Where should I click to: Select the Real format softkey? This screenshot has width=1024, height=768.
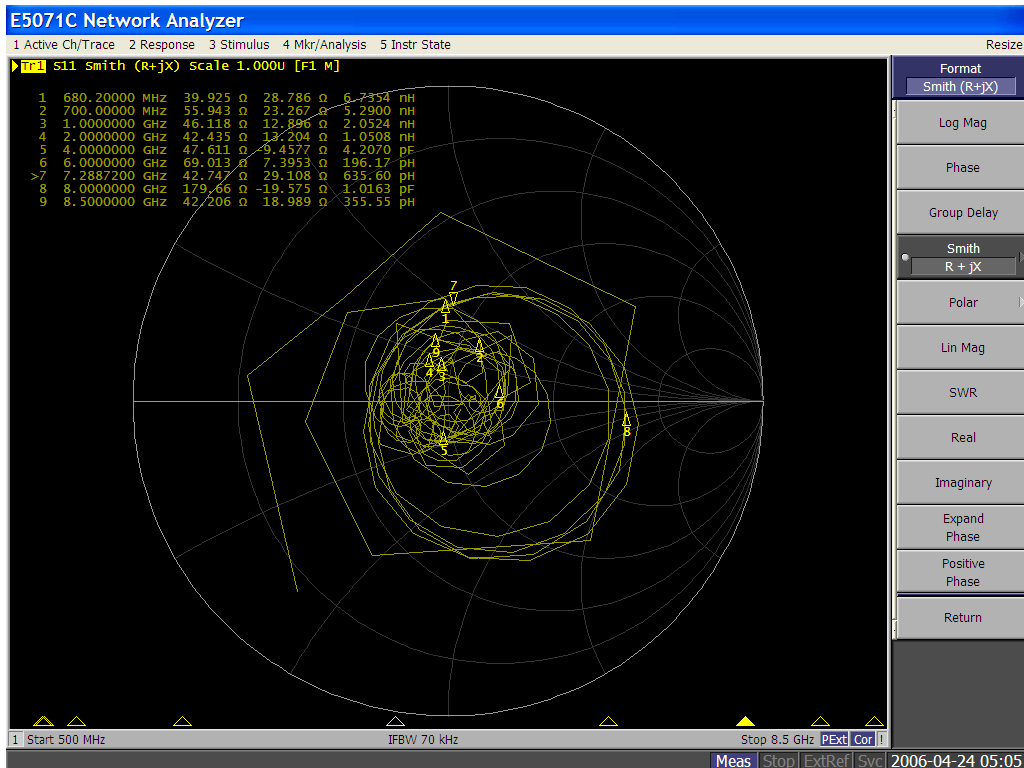coord(962,438)
